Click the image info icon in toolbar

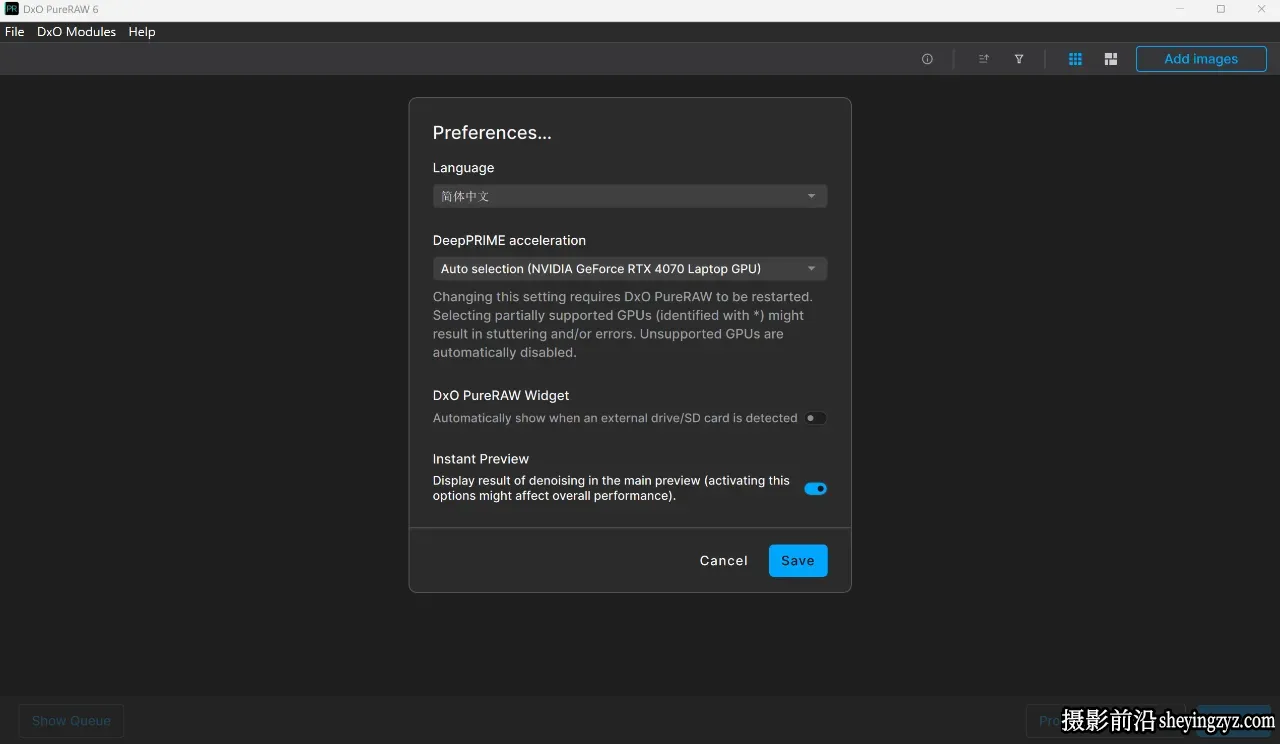click(x=927, y=59)
